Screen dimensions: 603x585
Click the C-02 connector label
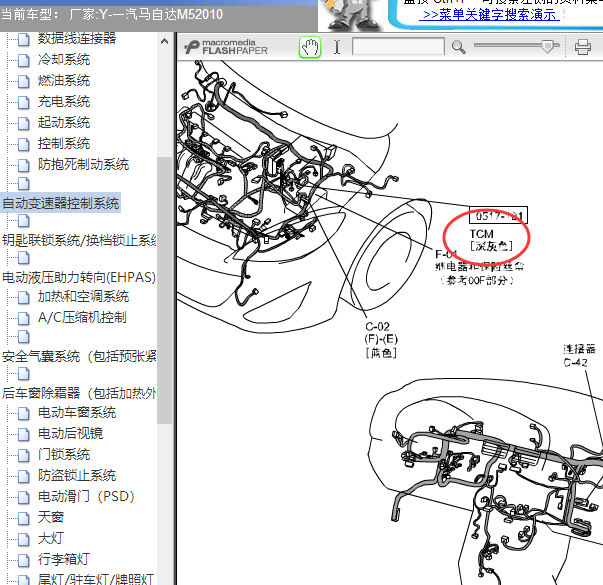(x=377, y=327)
